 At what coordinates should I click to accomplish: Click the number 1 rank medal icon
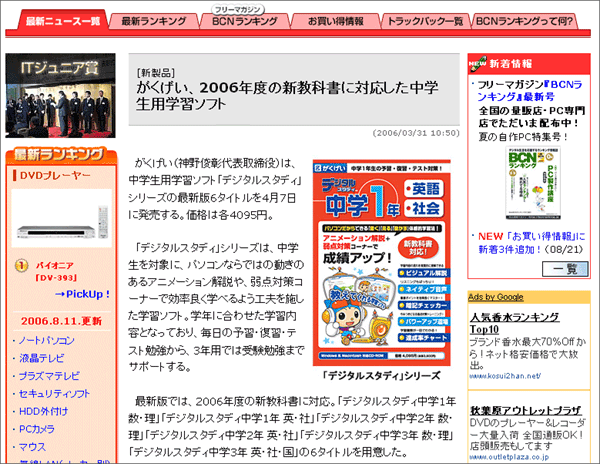pos(21,265)
